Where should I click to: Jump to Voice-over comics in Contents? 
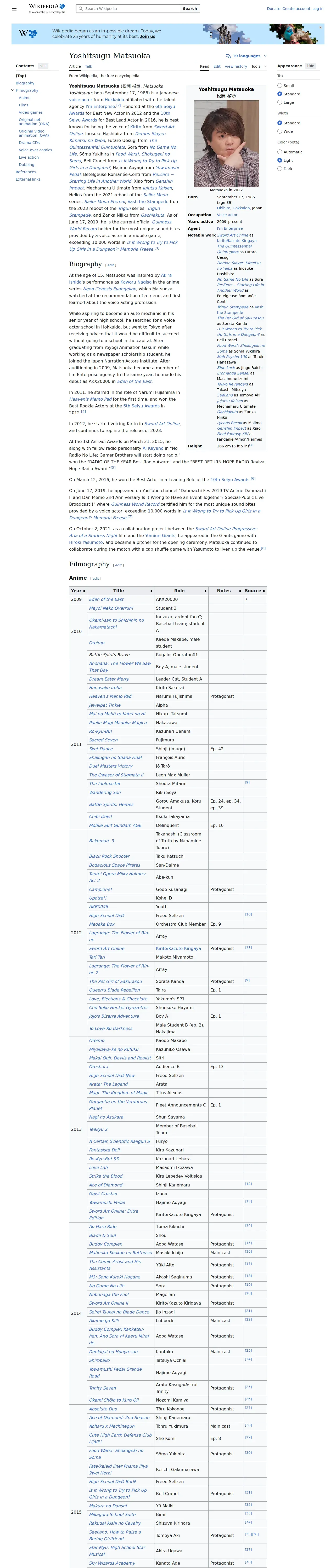click(x=35, y=150)
